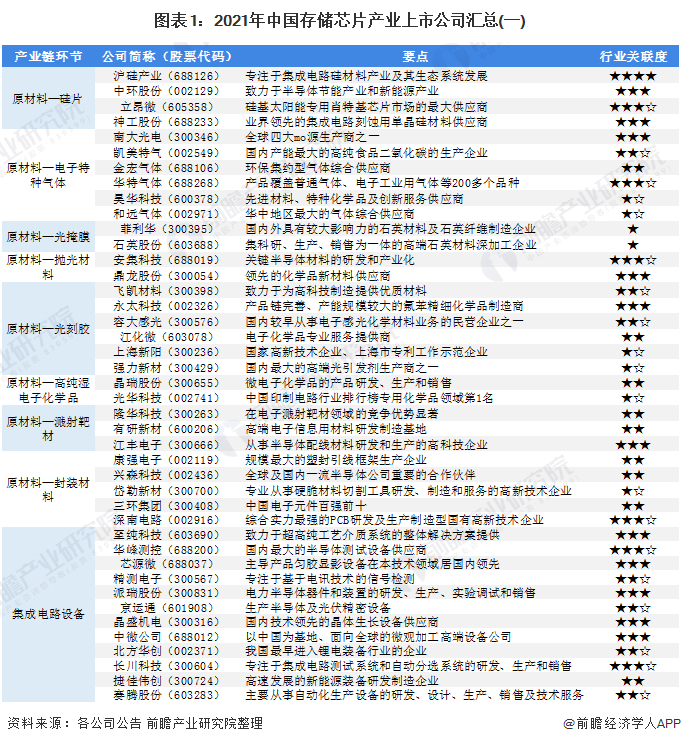The image size is (681, 744).
Task: Select 菲利华（300395） company cell
Action: coord(167,229)
